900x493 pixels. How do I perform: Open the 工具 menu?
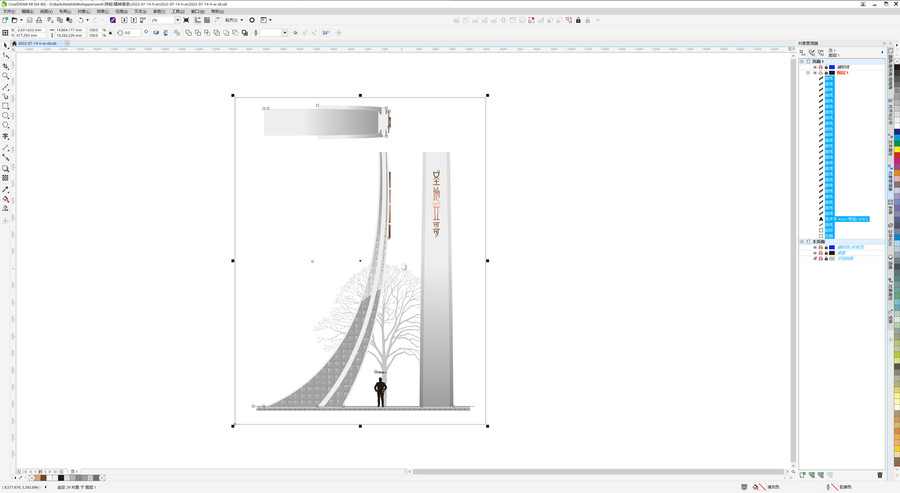coord(178,11)
